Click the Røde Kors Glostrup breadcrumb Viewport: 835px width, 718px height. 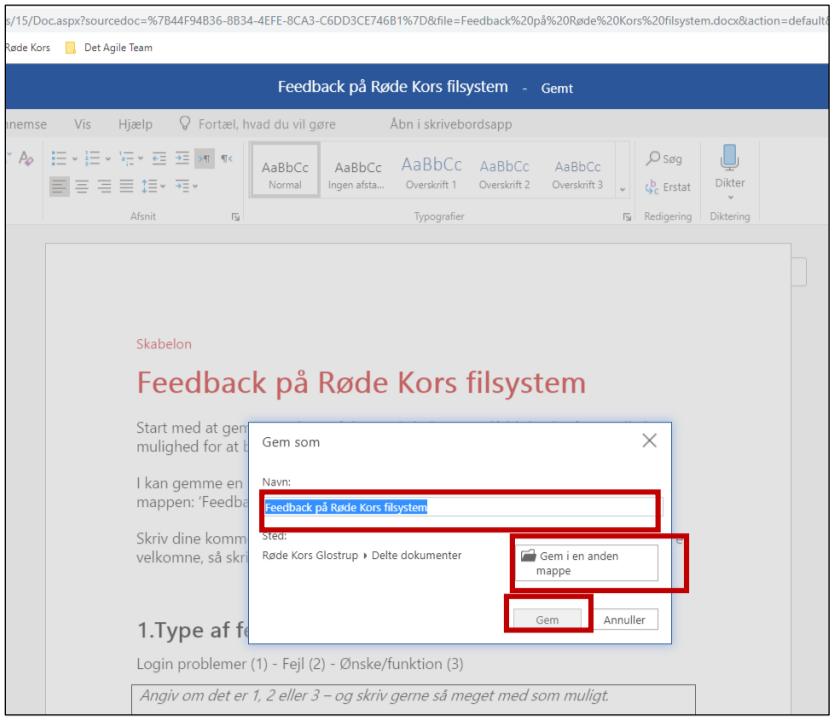310,555
